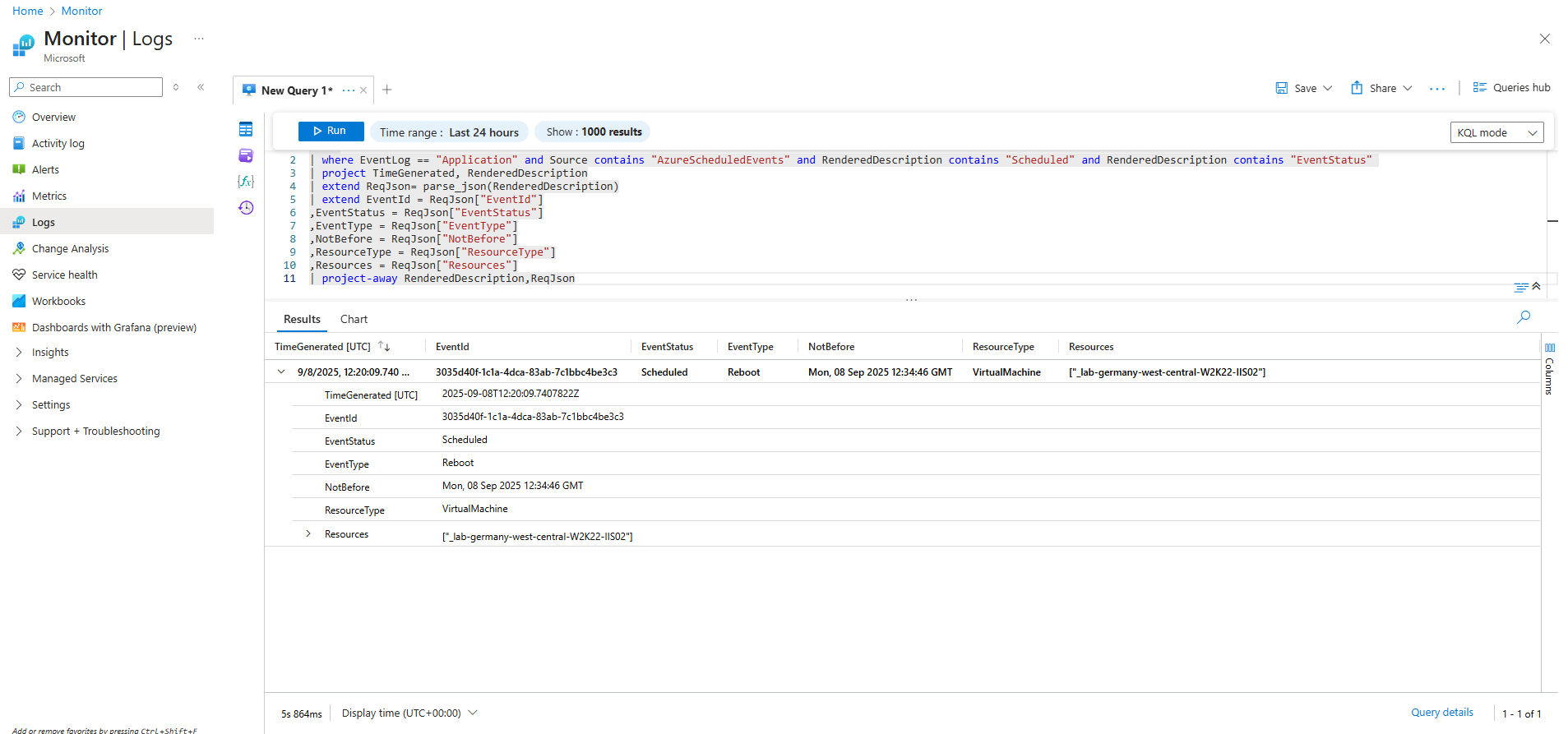Click the sidebar Search field
The height and width of the screenshot is (734, 1568).
86,87
